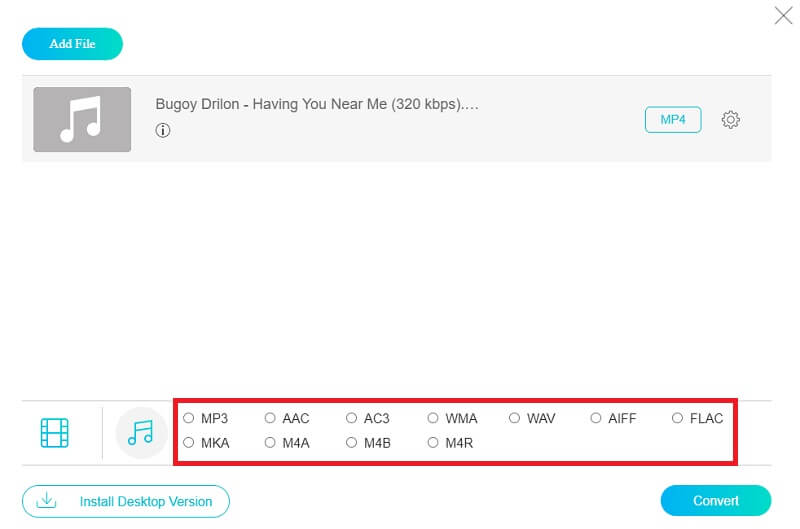Choose the WAV format option
The width and height of the screenshot is (800, 529).
pos(515,418)
